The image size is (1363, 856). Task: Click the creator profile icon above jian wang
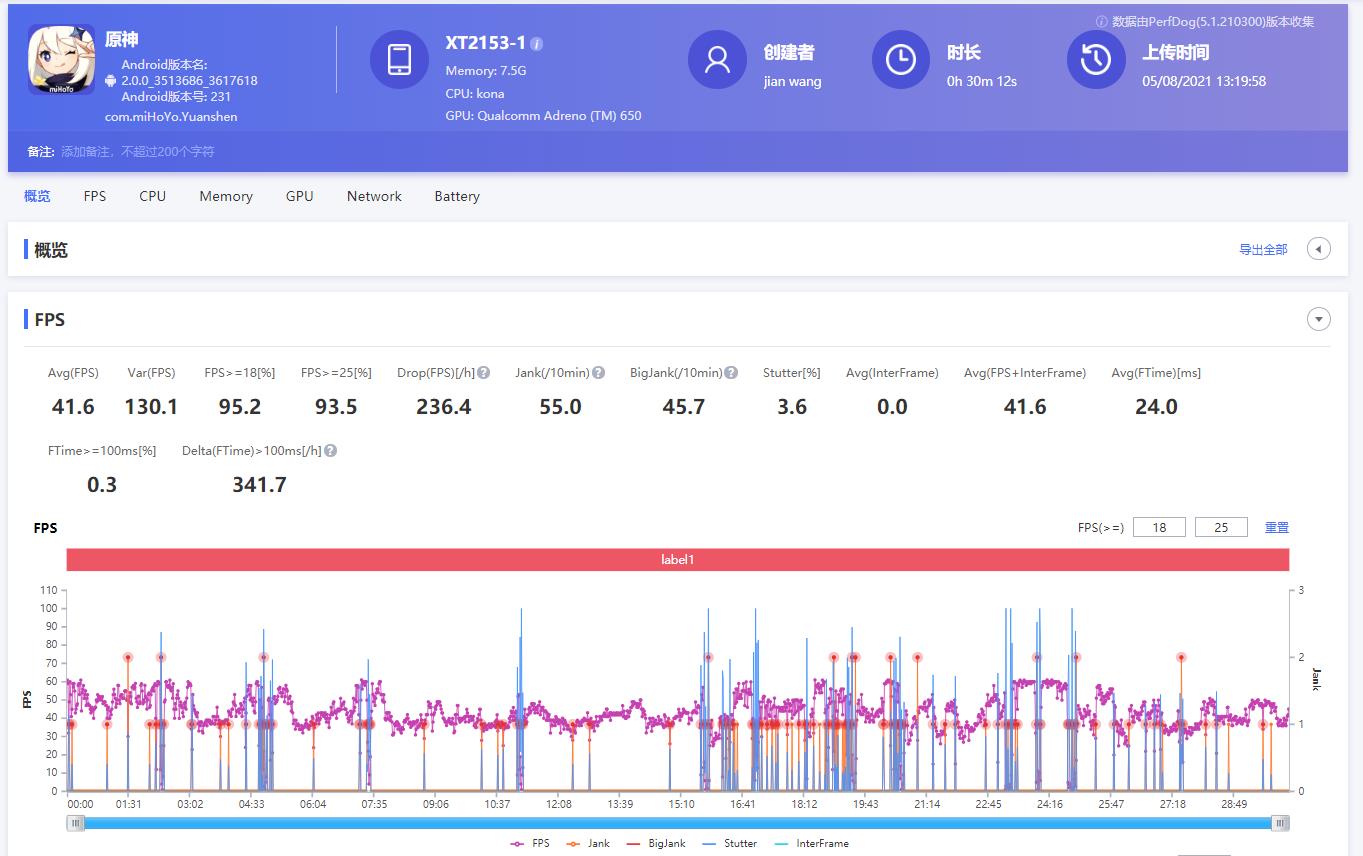click(716, 60)
